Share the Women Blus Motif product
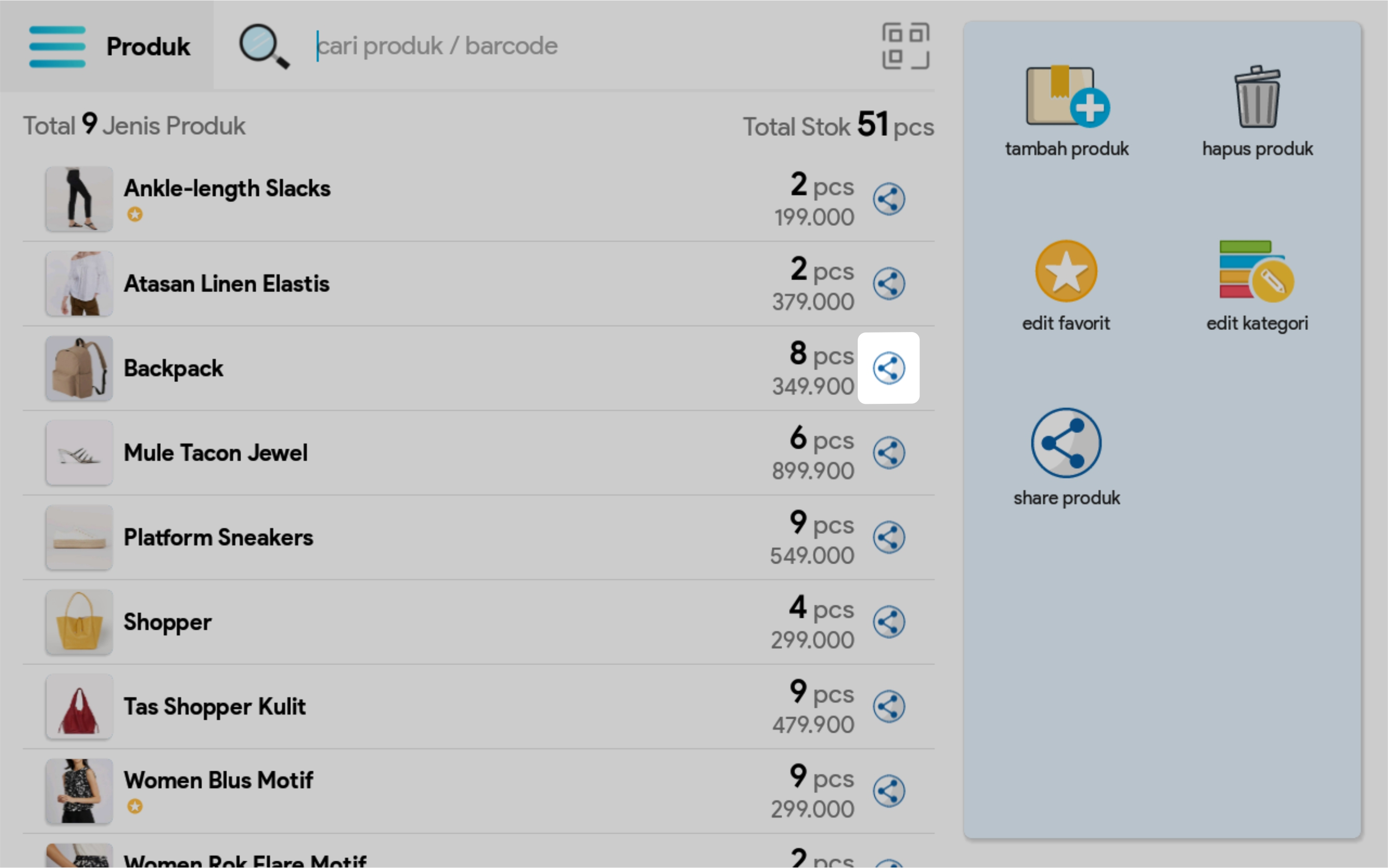The image size is (1388, 868). pos(888,791)
